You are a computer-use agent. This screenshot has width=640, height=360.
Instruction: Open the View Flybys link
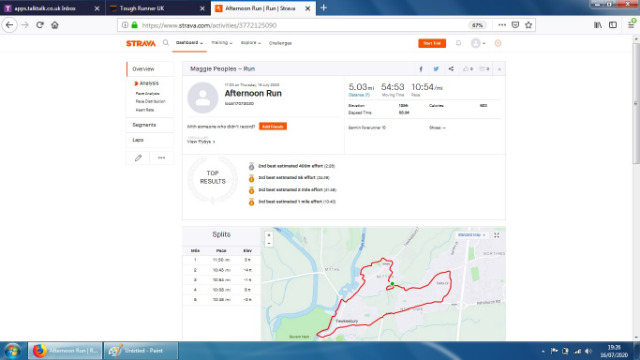pos(201,142)
